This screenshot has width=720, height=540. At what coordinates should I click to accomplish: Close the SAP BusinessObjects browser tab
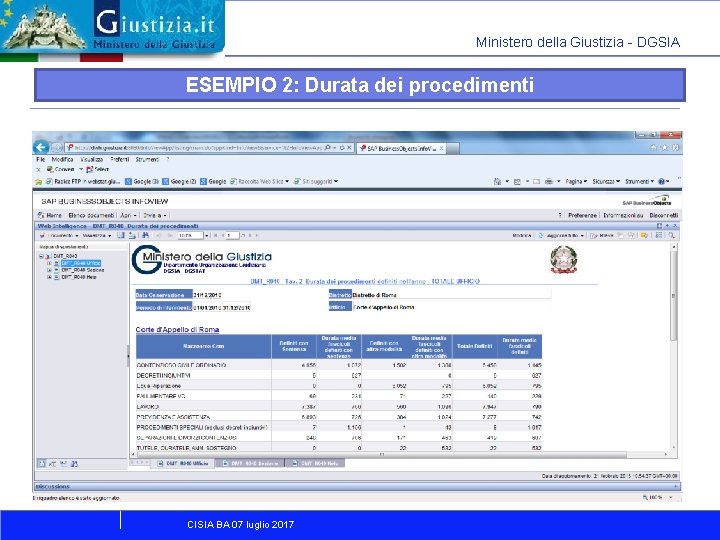(x=441, y=148)
